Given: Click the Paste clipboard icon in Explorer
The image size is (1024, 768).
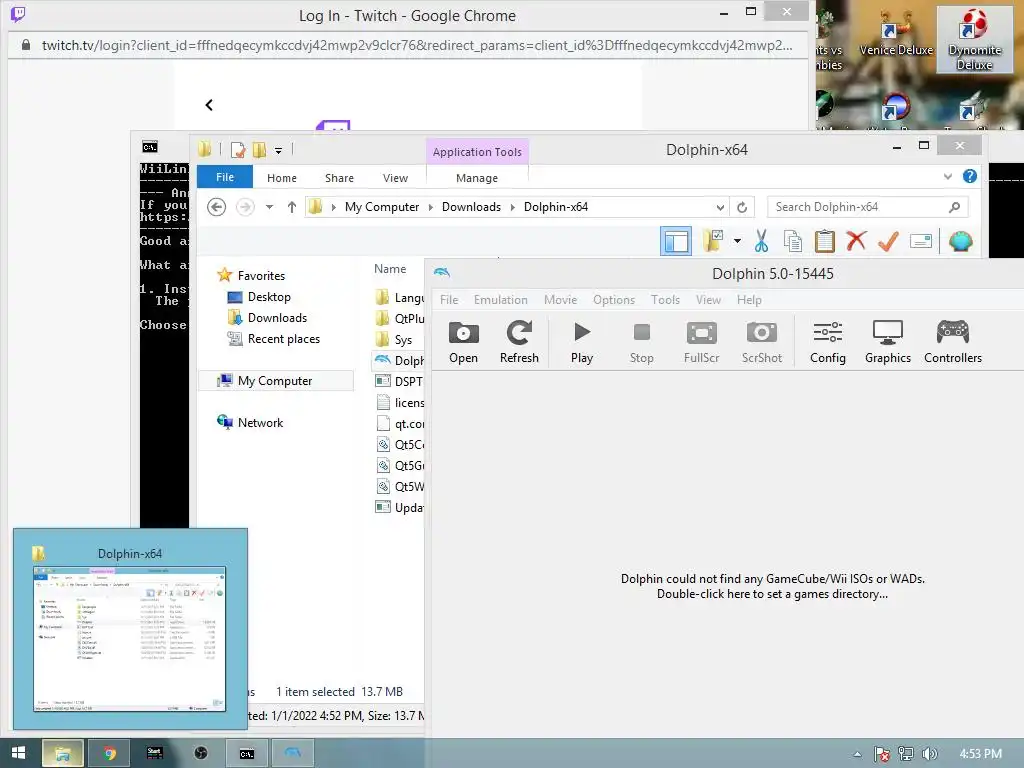Looking at the screenshot, I should click(x=824, y=241).
